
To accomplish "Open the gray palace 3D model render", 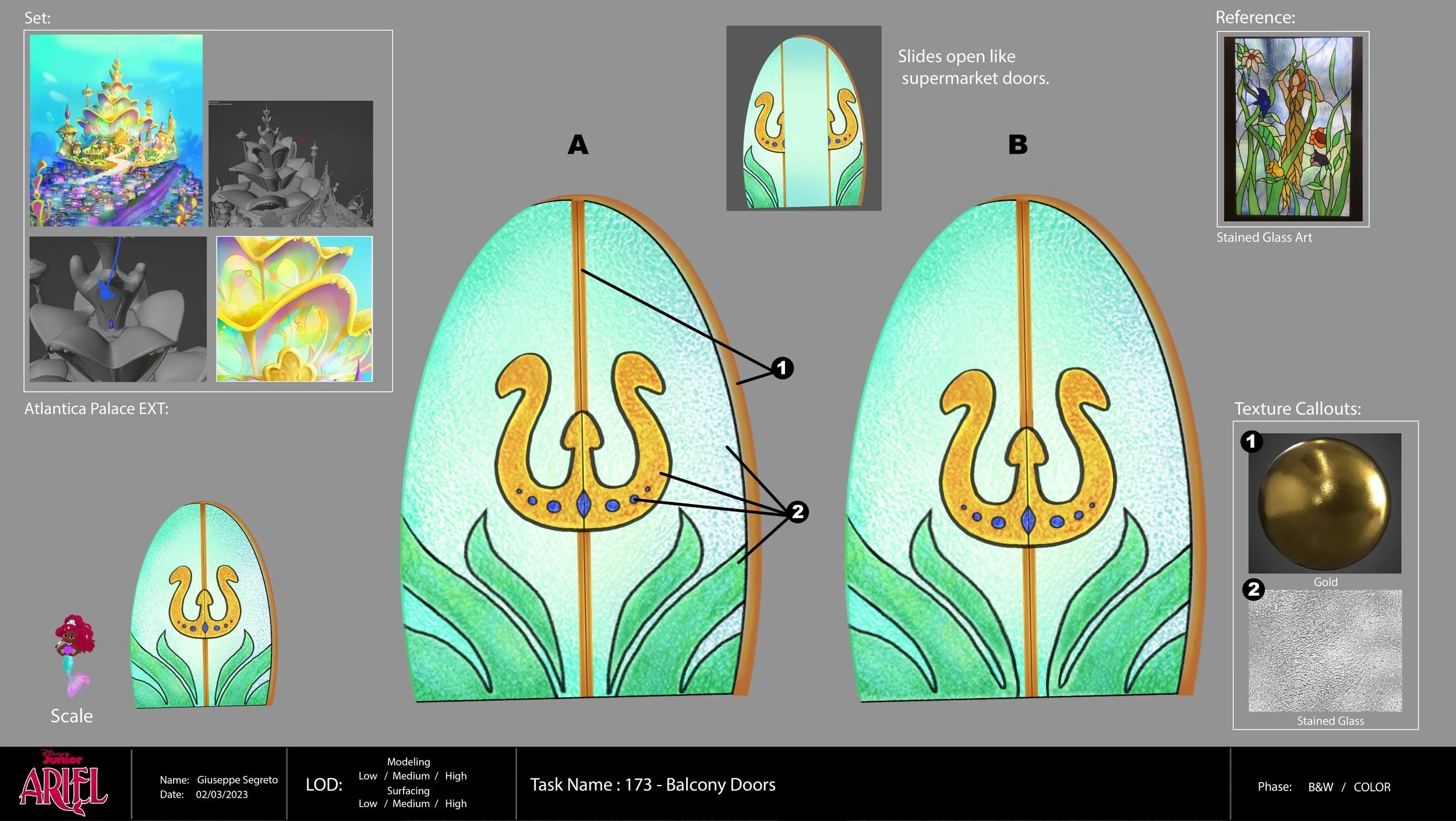I will pyautogui.click(x=291, y=164).
